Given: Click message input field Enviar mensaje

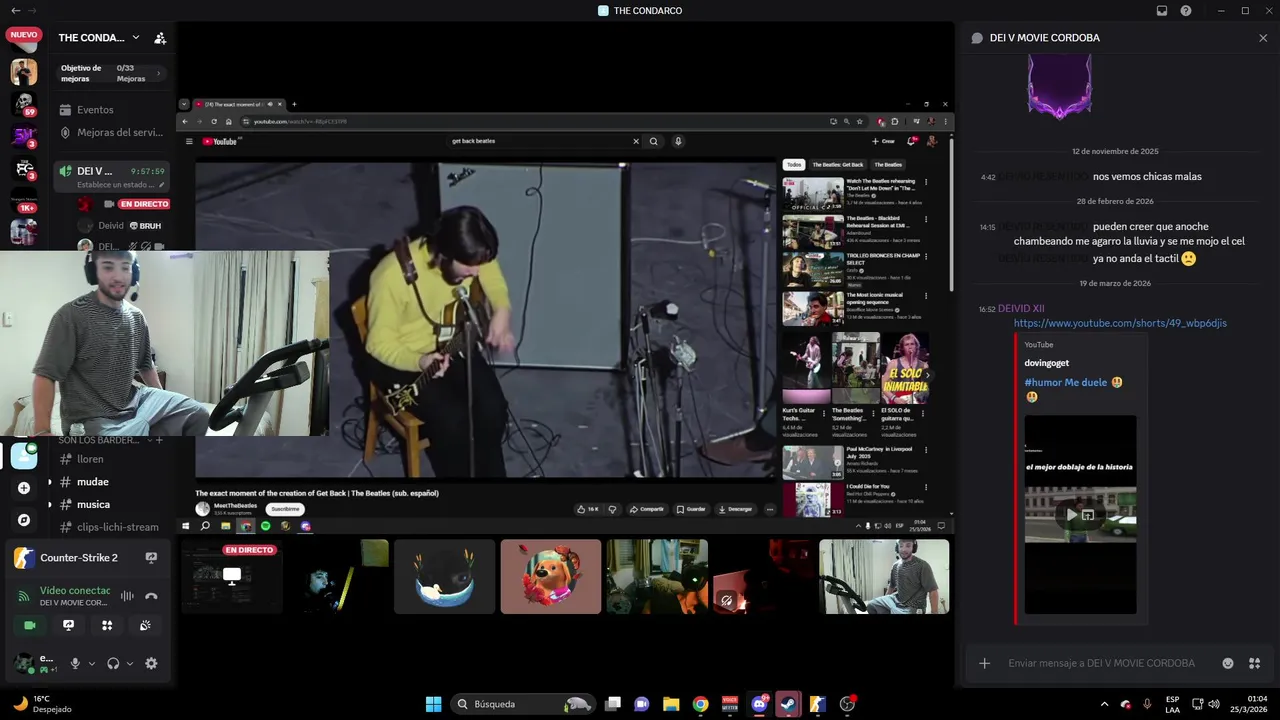Looking at the screenshot, I should (x=1101, y=663).
